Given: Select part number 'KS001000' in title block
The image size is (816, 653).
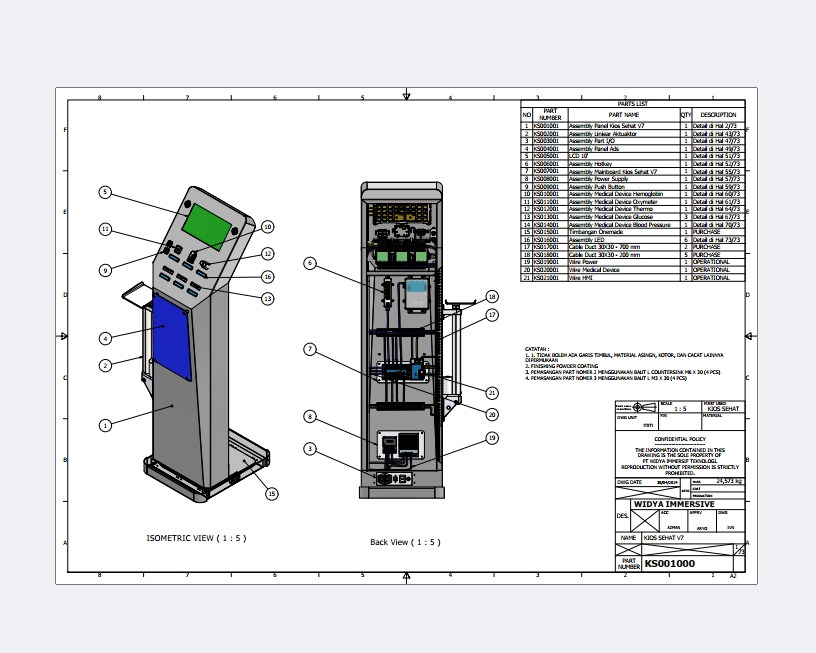Looking at the screenshot, I should tap(669, 564).
